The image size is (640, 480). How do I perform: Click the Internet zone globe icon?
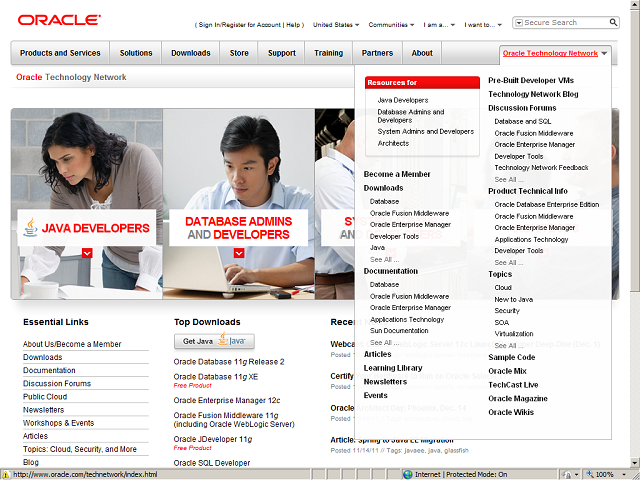pos(407,474)
